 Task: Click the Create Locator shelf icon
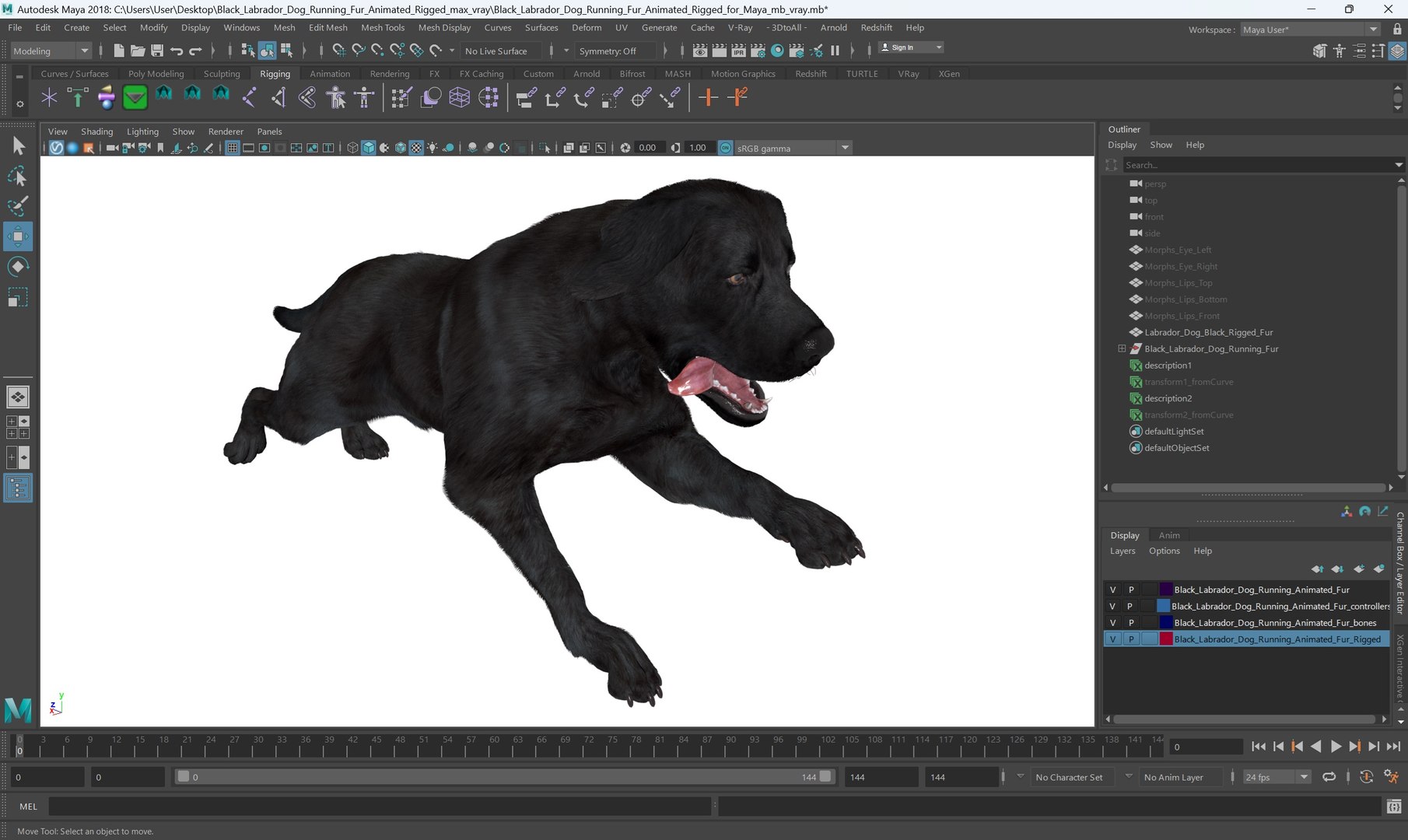coord(49,97)
